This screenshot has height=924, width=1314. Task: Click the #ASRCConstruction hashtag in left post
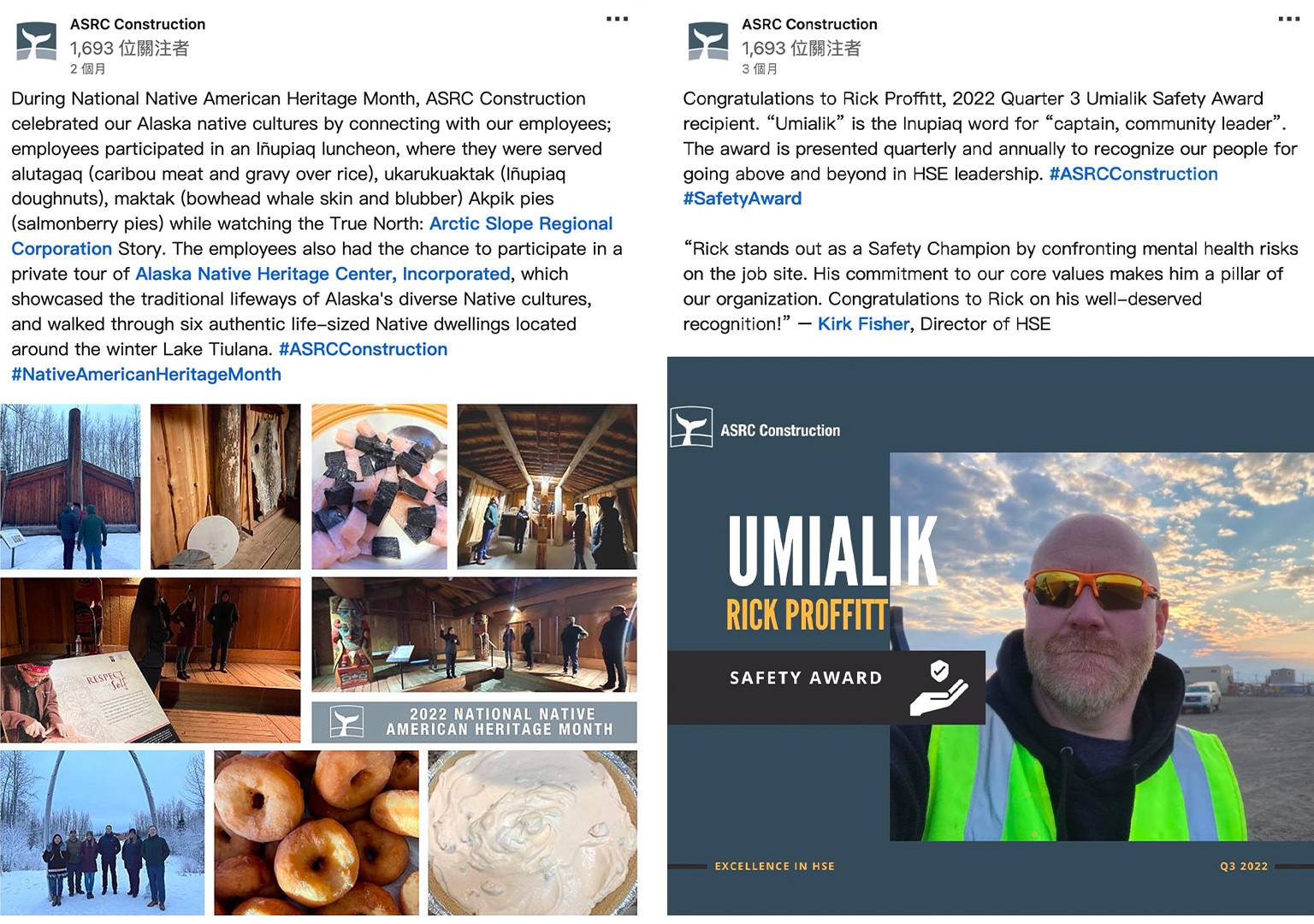(x=363, y=349)
